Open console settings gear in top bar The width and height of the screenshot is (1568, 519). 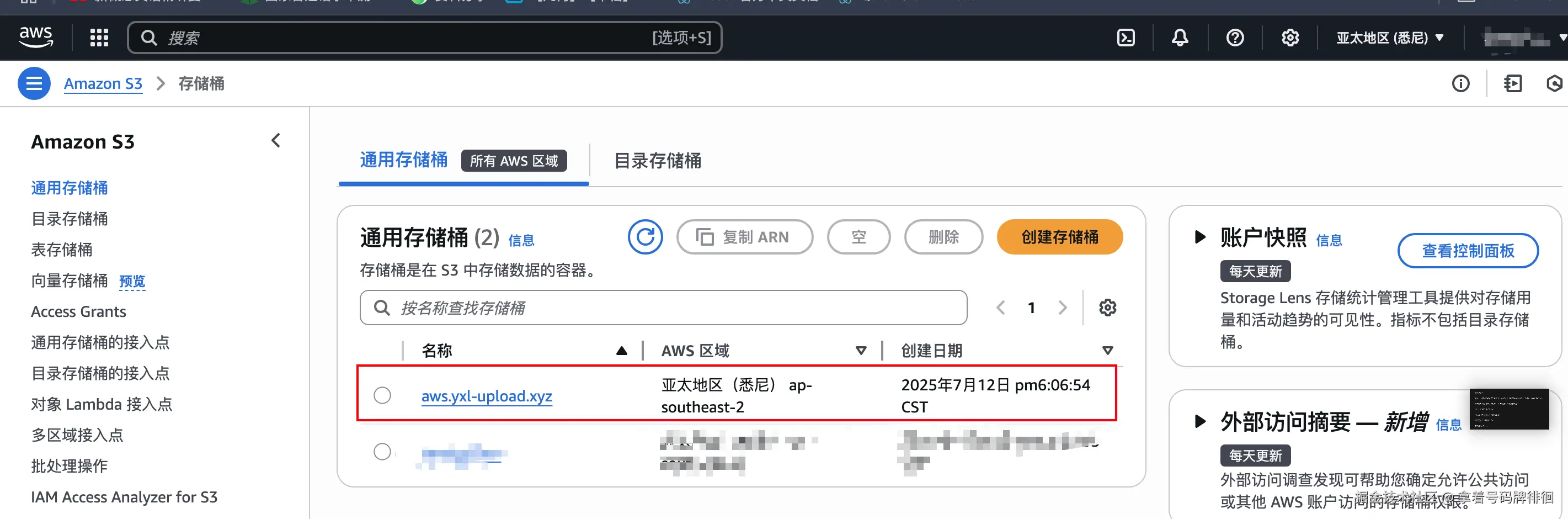[x=1290, y=38]
